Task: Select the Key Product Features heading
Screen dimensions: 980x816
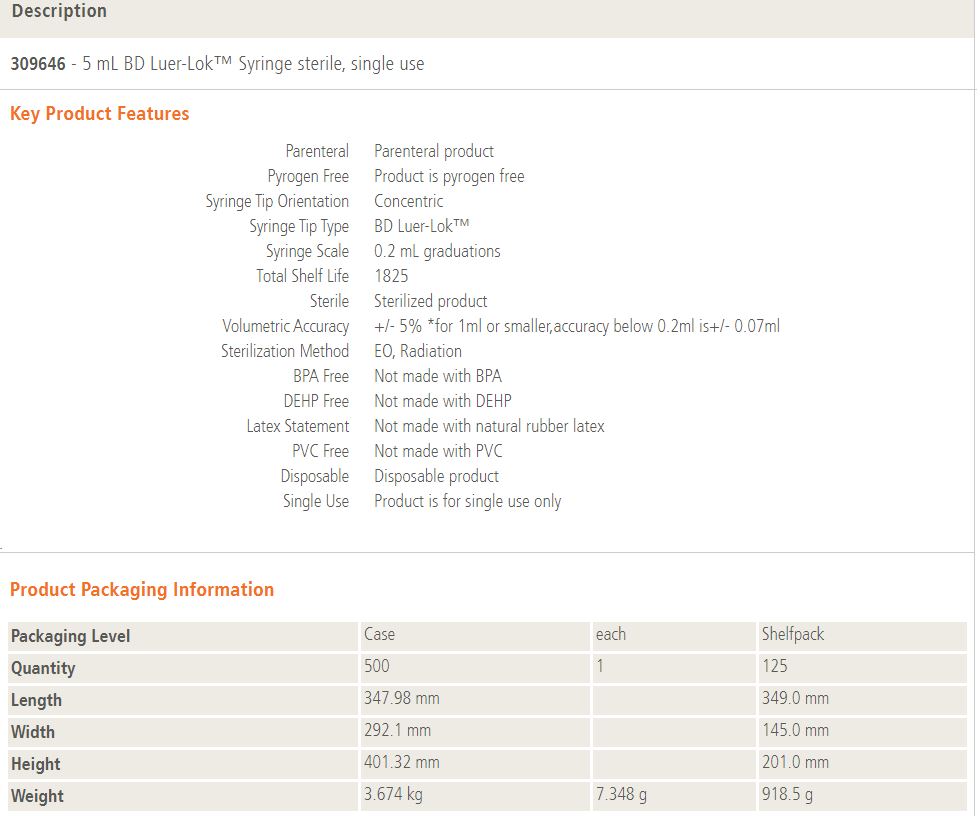Action: pos(99,114)
